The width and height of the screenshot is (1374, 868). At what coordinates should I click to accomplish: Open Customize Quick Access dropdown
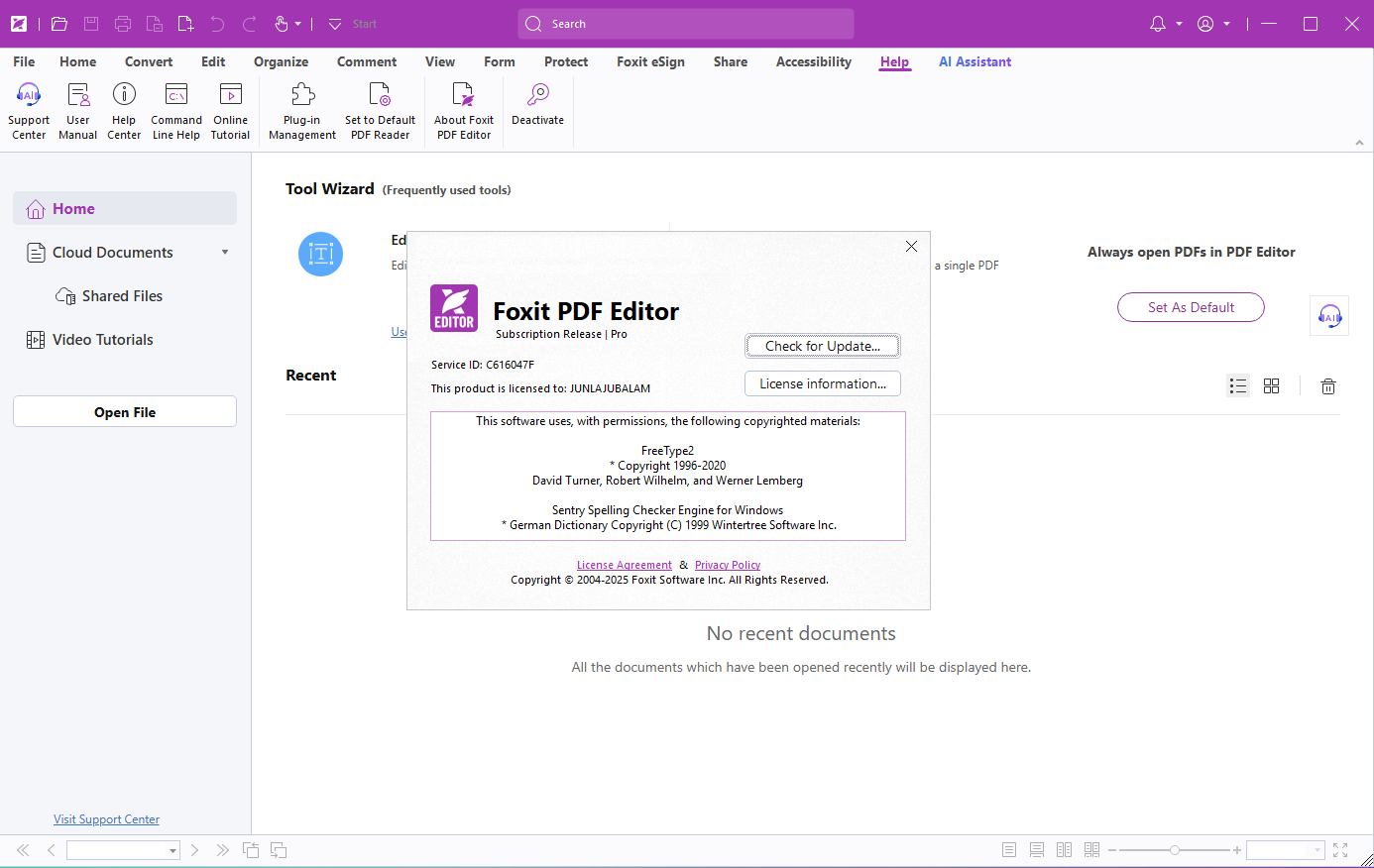[x=335, y=24]
